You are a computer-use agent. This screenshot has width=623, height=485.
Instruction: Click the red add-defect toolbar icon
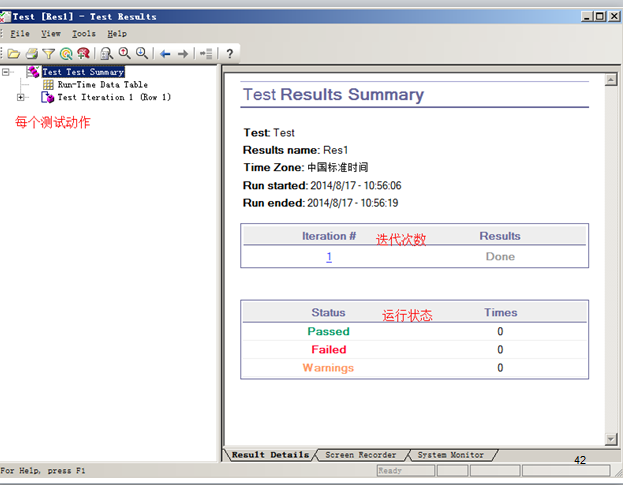83,54
